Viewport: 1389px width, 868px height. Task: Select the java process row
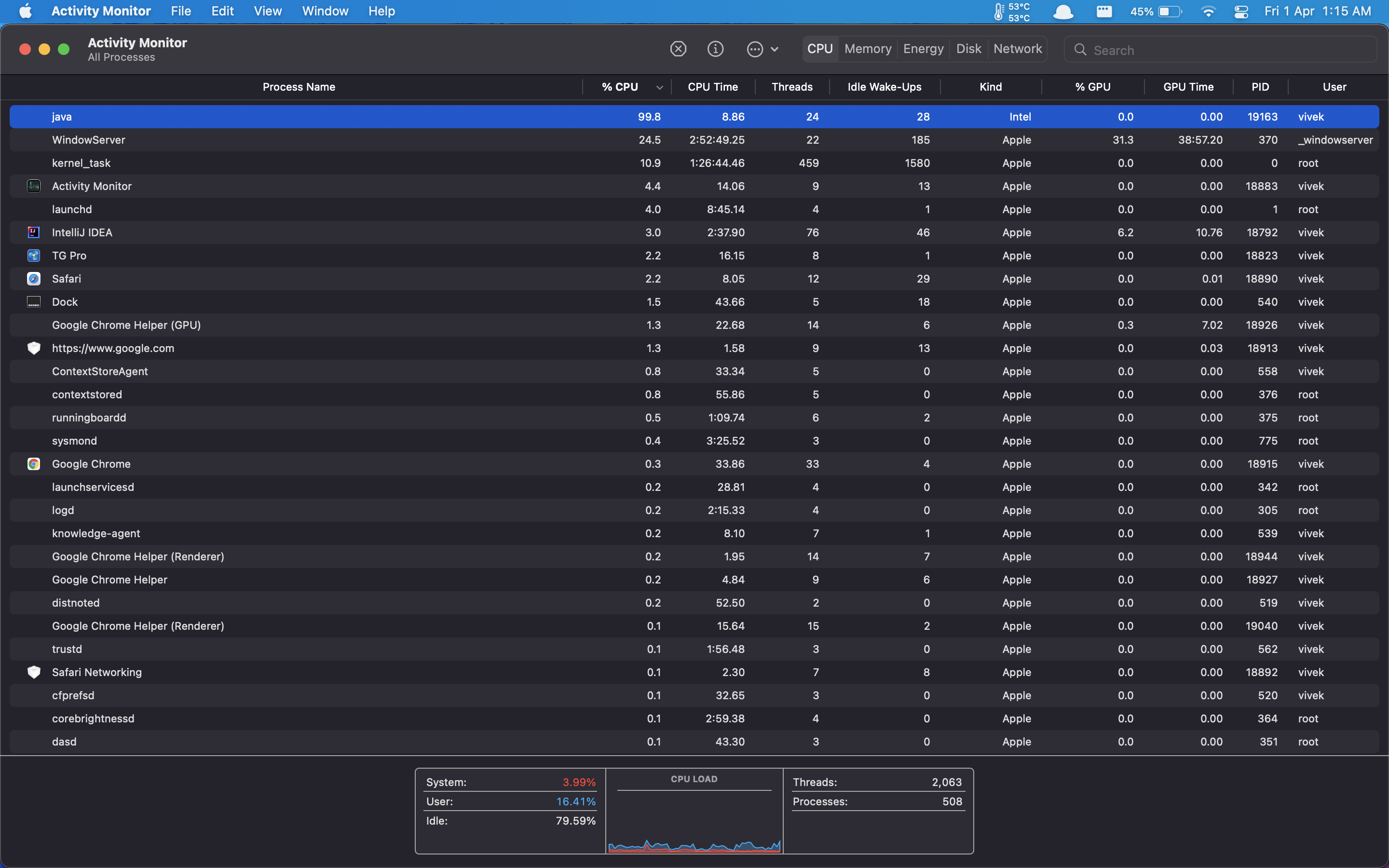pyautogui.click(x=694, y=117)
